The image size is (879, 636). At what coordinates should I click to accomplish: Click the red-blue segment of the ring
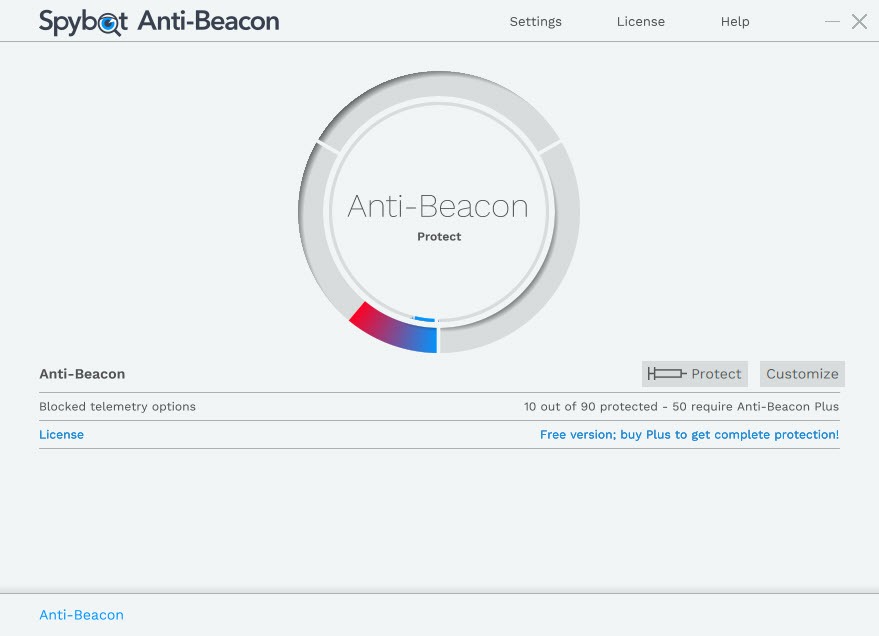click(x=396, y=331)
